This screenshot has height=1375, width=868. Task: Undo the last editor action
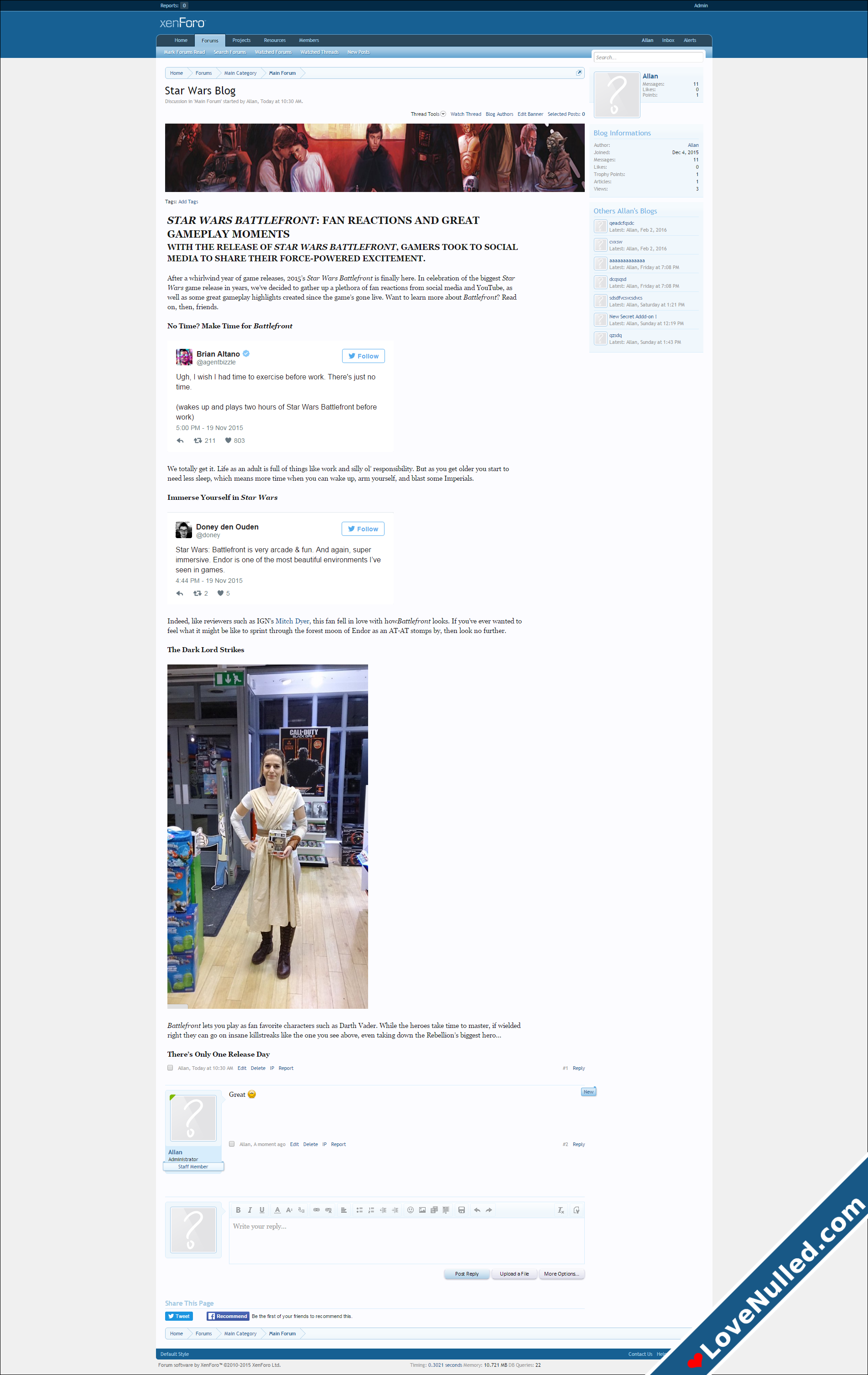[477, 1210]
